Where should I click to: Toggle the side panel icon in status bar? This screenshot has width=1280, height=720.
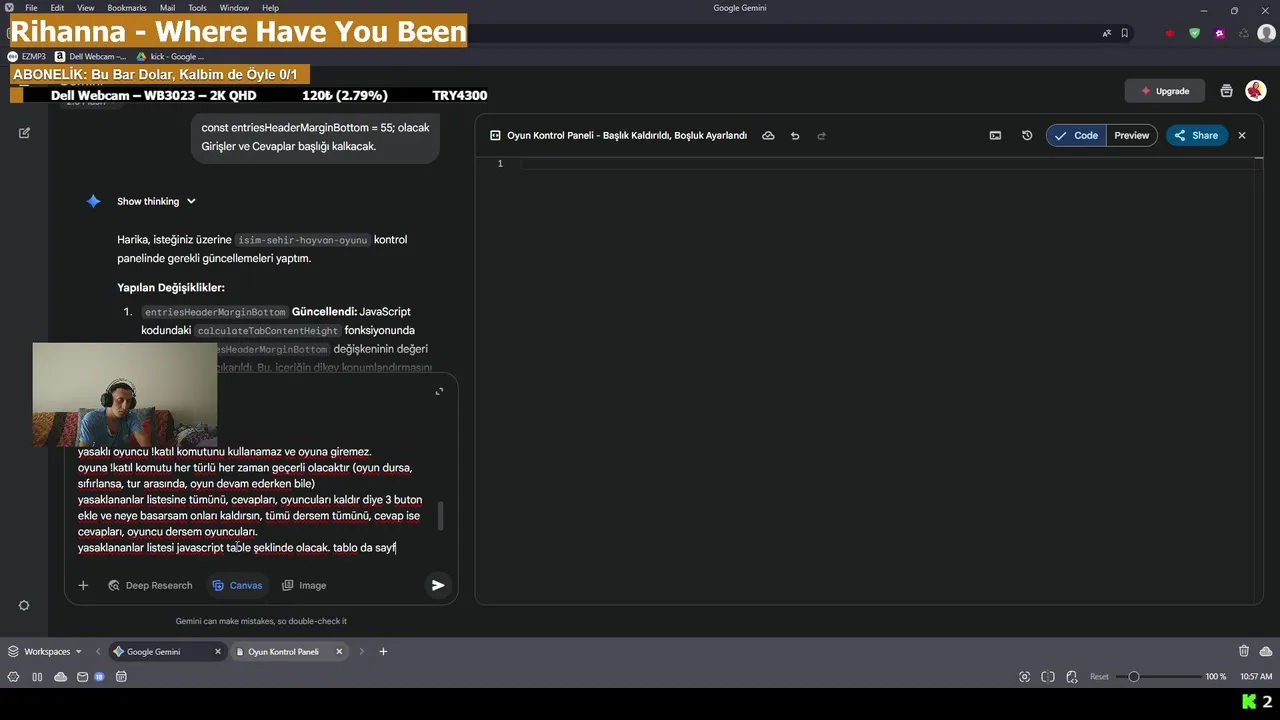point(37,676)
